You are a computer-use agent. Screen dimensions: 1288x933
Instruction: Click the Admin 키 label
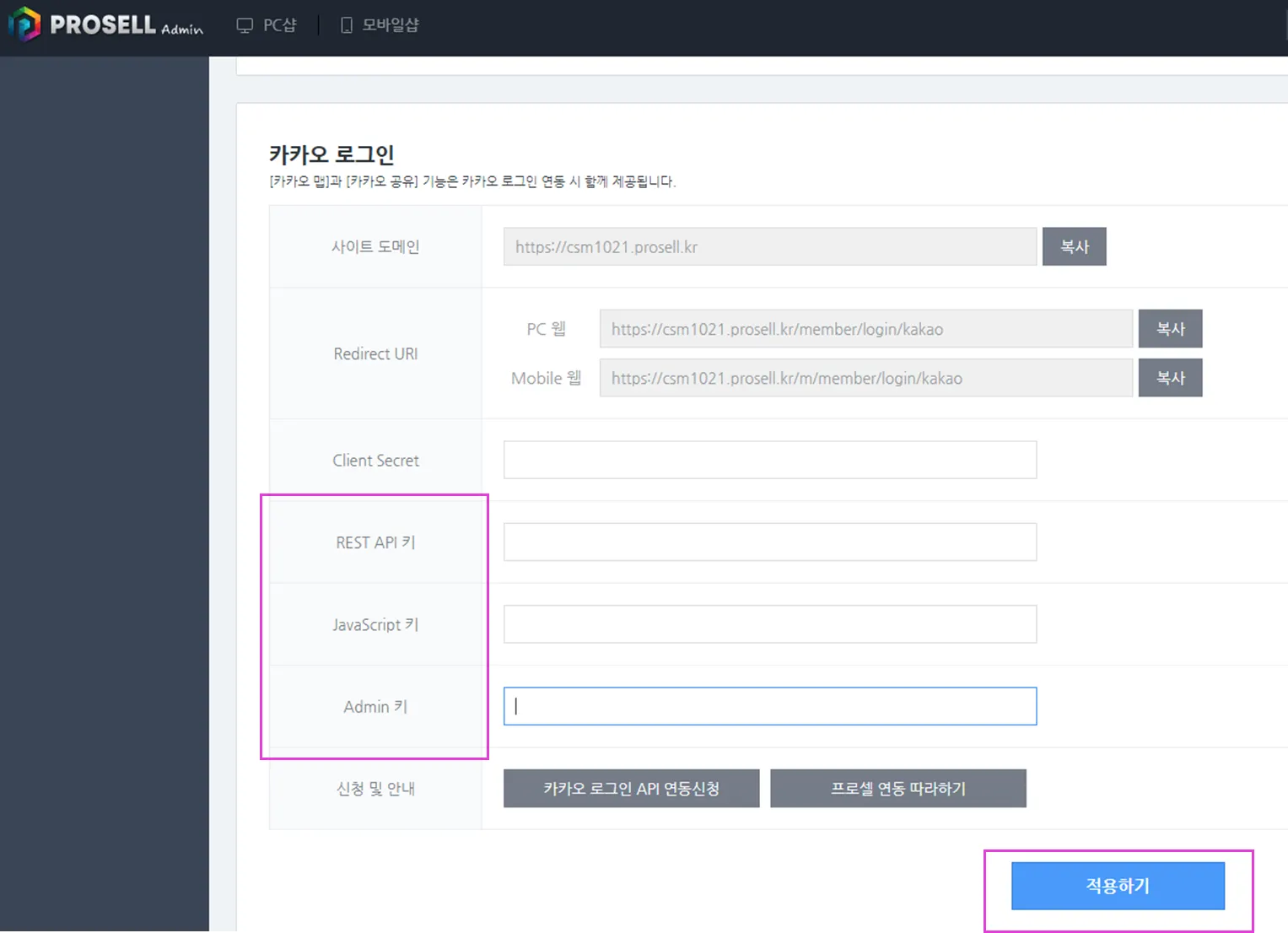click(x=375, y=706)
